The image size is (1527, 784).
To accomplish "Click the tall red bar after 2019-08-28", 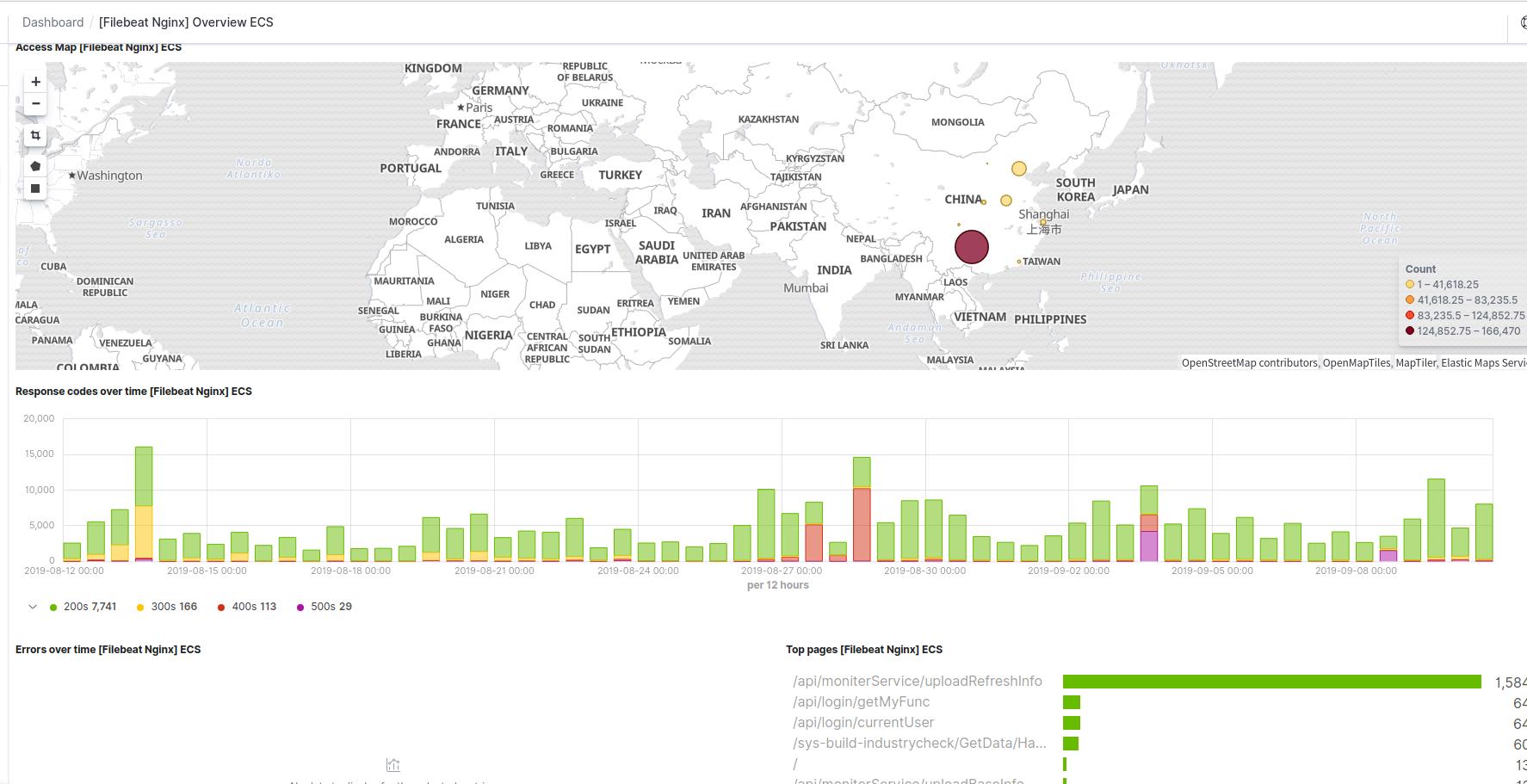I will pyautogui.click(x=862, y=525).
